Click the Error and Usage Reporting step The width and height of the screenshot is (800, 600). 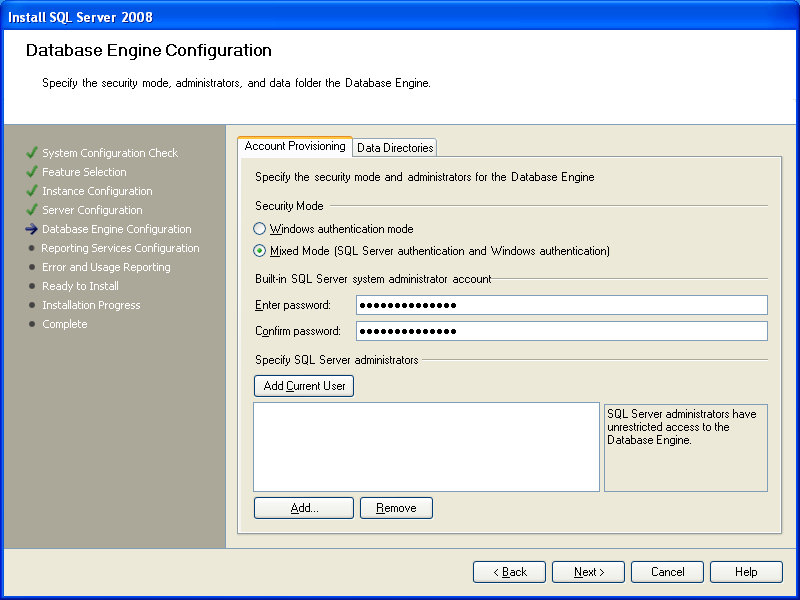(106, 267)
